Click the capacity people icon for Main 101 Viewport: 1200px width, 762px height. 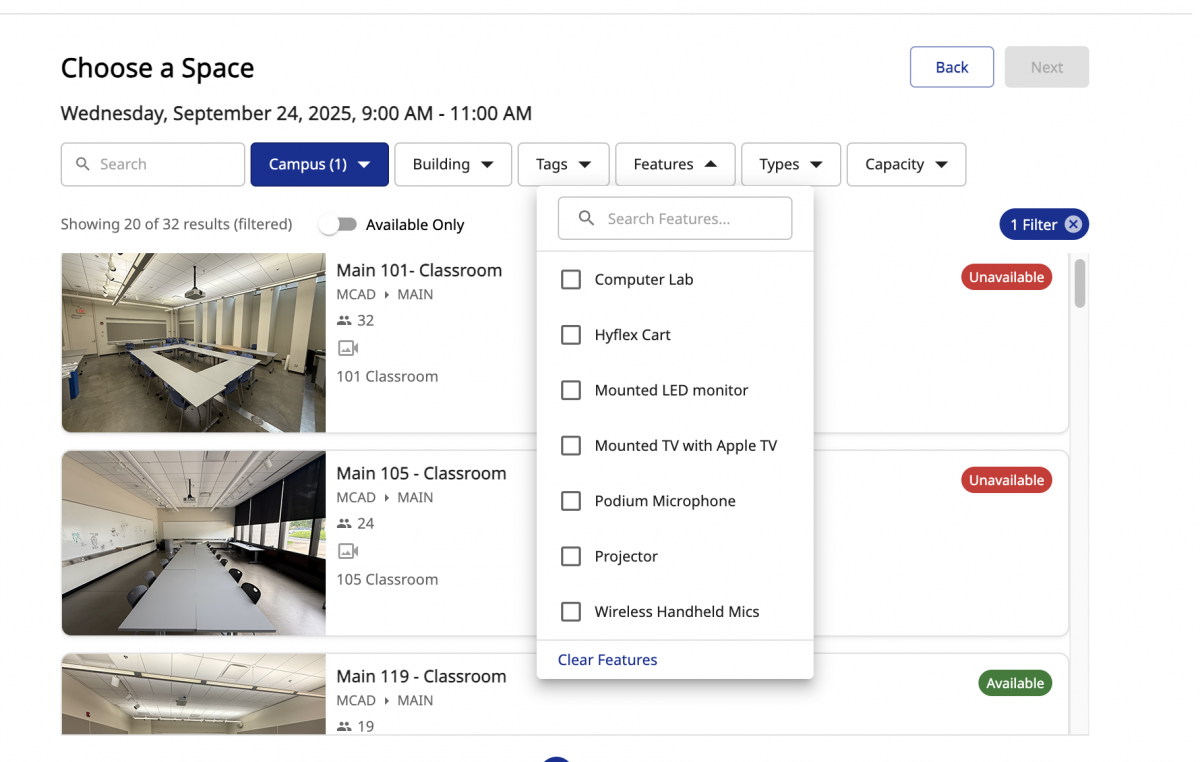(344, 321)
